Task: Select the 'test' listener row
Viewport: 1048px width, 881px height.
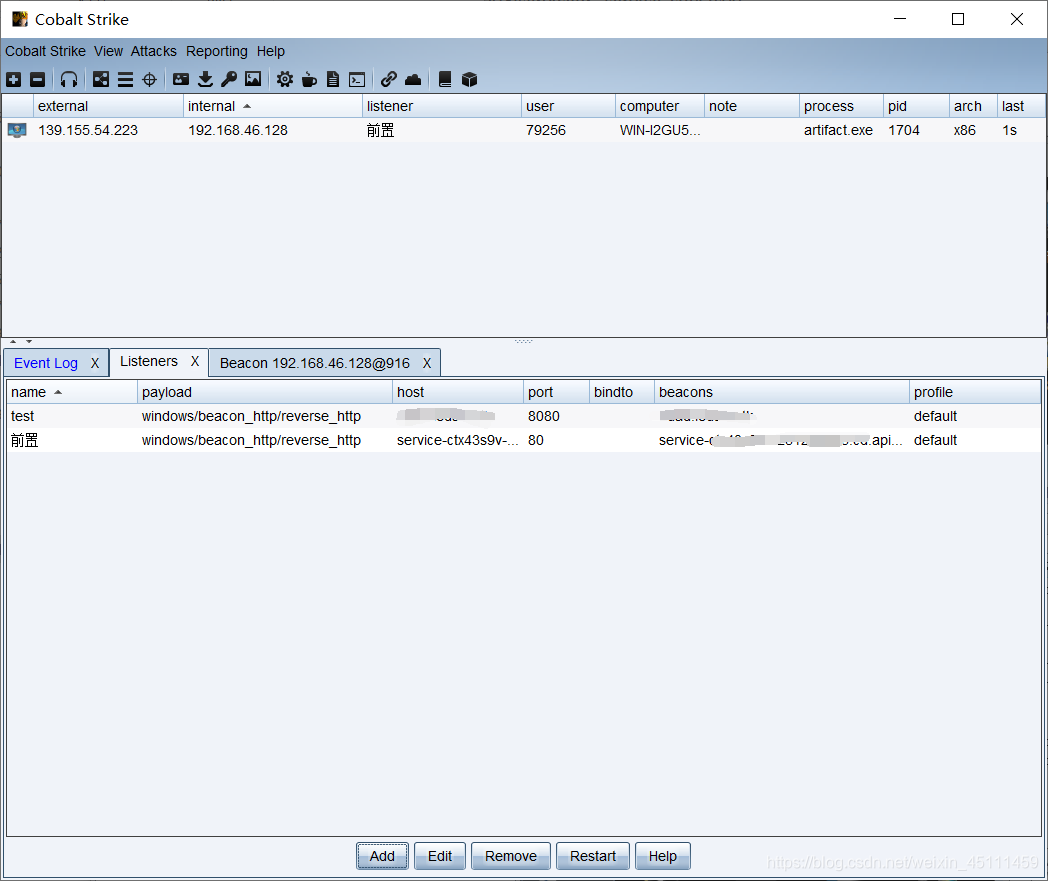Action: click(524, 416)
